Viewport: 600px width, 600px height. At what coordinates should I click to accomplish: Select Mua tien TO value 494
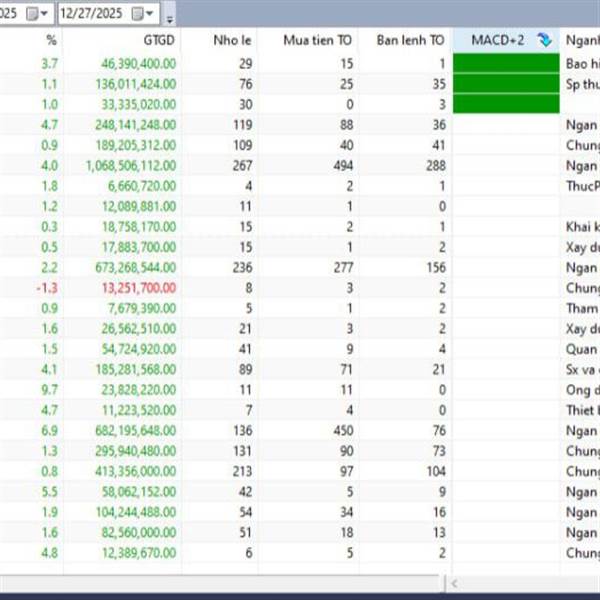point(343,165)
